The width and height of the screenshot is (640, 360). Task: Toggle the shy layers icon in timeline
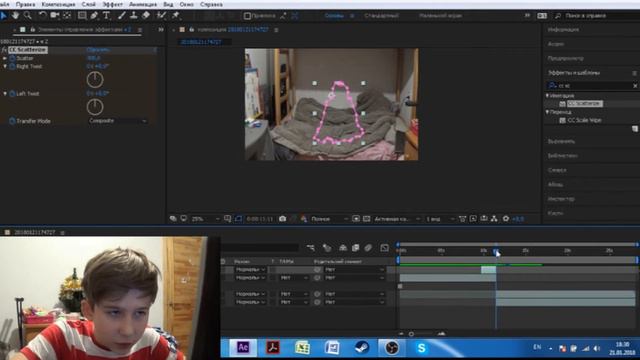point(343,248)
